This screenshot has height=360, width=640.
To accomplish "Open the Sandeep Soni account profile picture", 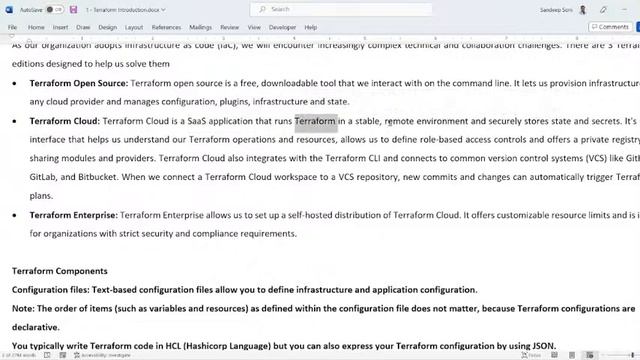I will (583, 10).
